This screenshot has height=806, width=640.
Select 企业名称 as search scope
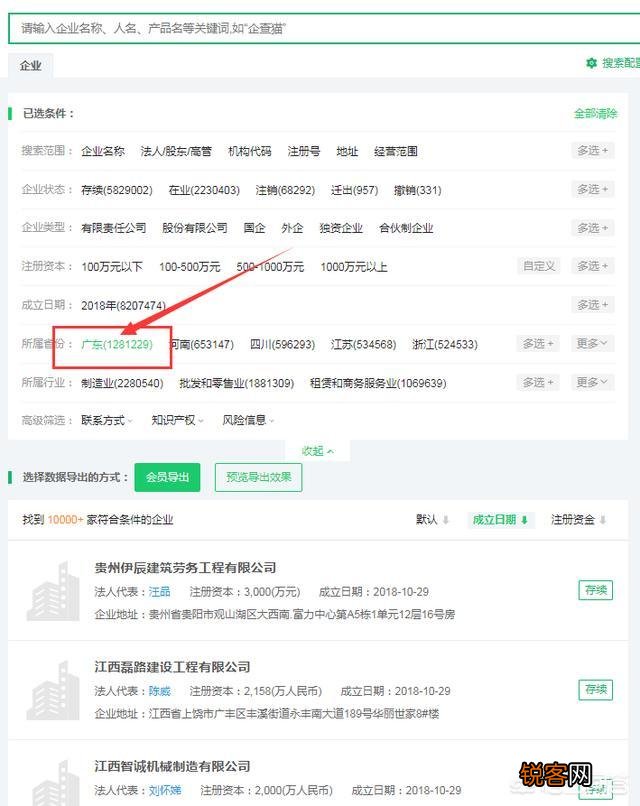coord(103,151)
